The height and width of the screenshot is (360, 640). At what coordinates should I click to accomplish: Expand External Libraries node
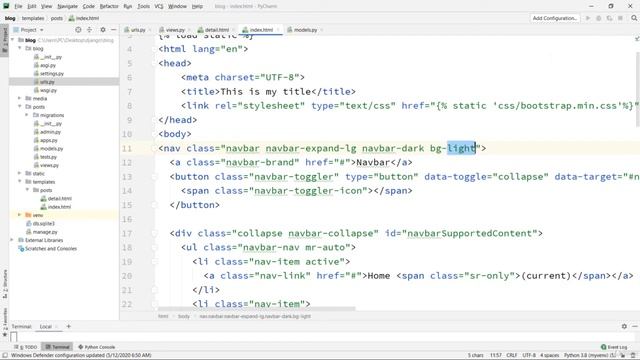pos(12,240)
